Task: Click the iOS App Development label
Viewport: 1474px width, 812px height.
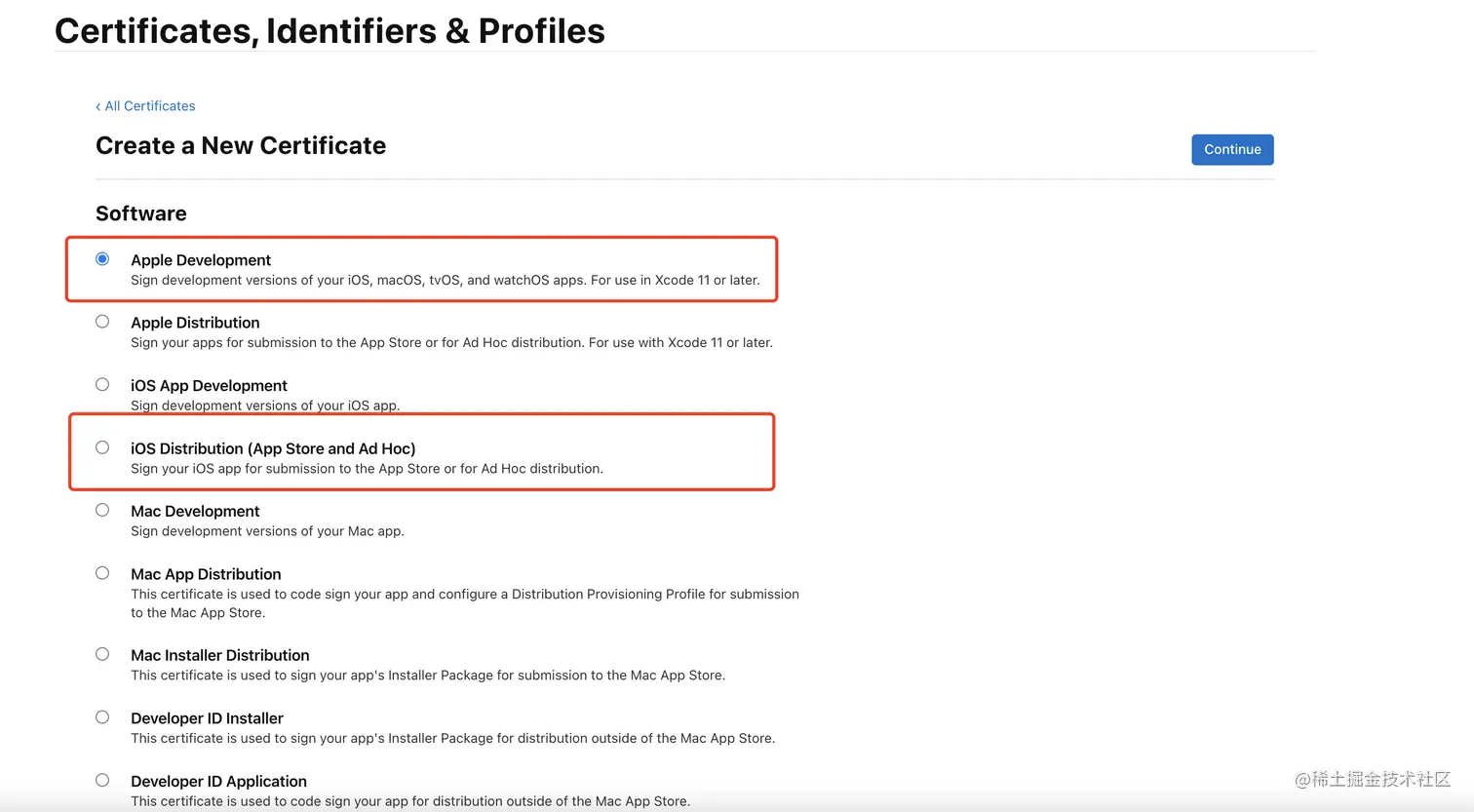Action: [209, 386]
